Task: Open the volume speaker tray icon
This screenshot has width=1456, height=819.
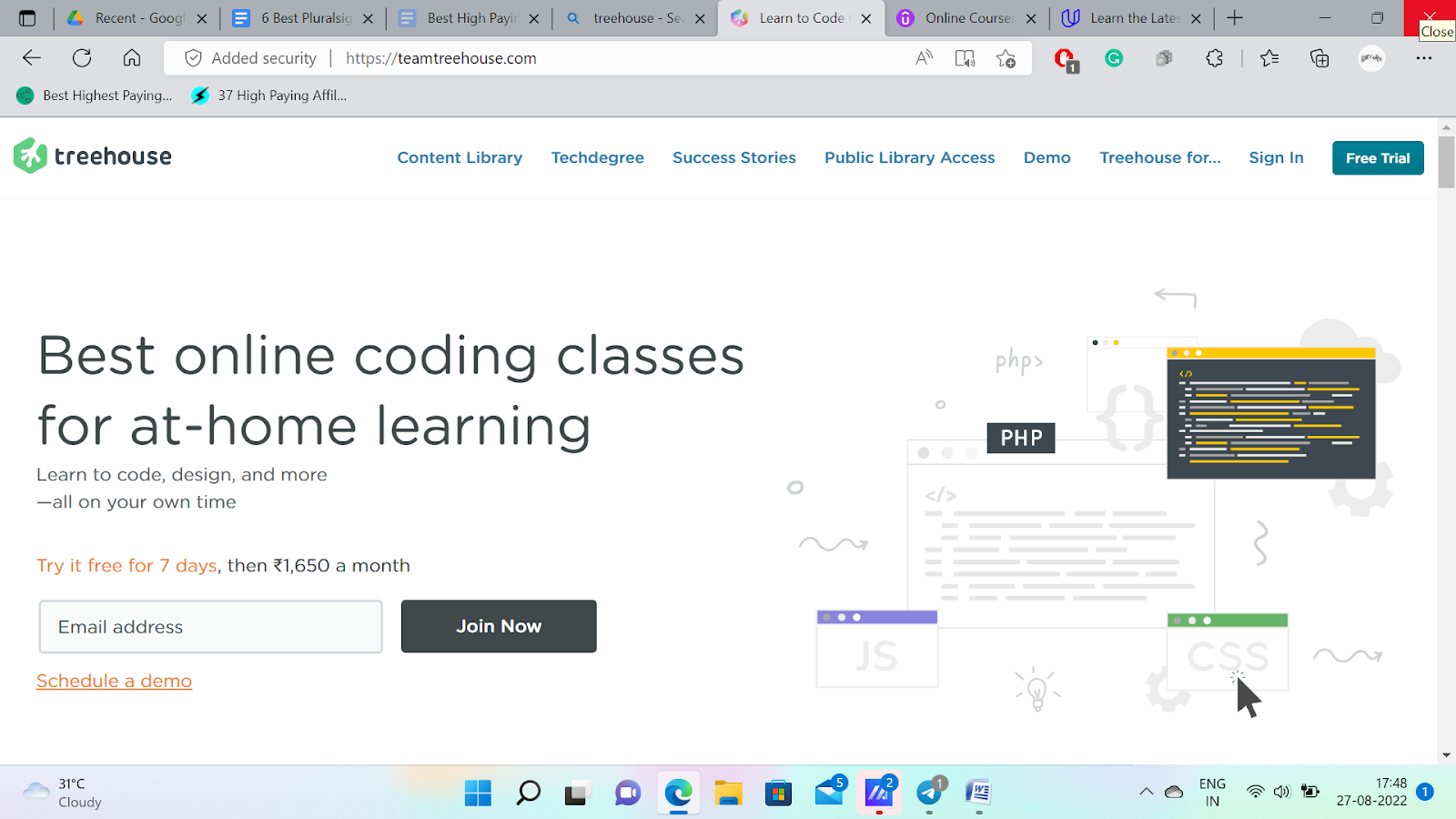Action: (1282, 792)
